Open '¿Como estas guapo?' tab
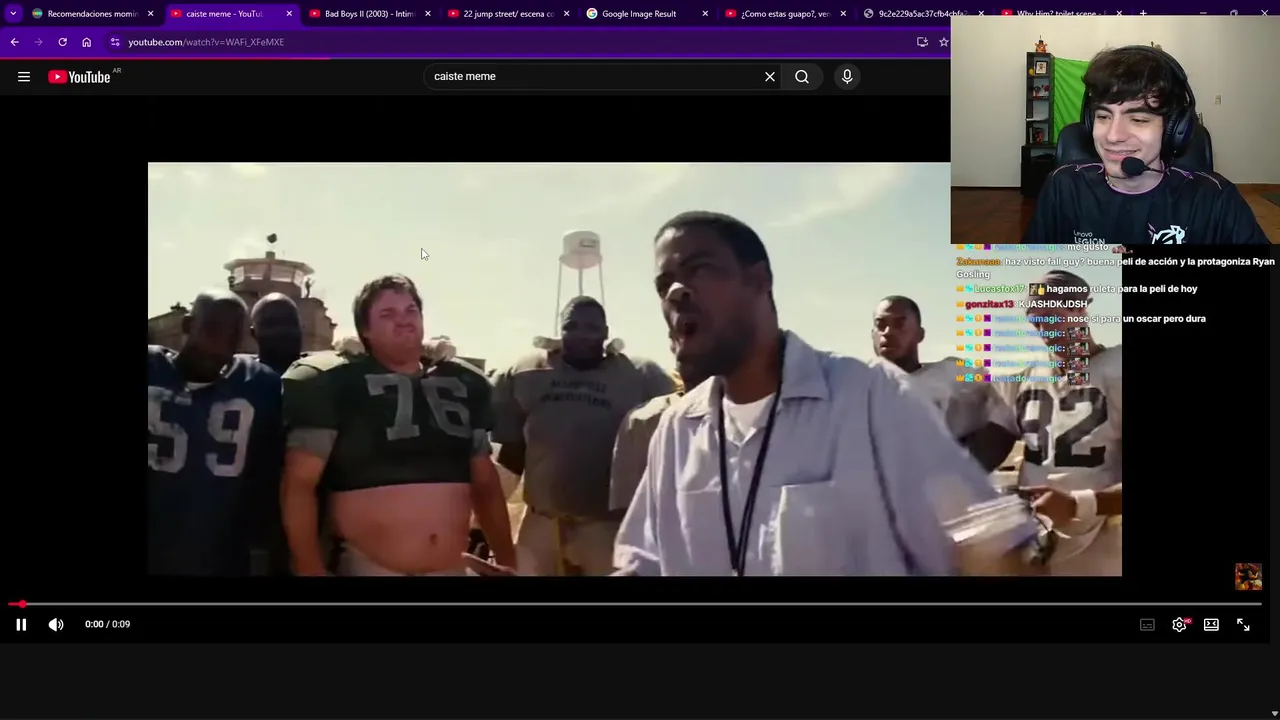This screenshot has width=1280, height=720. click(785, 14)
